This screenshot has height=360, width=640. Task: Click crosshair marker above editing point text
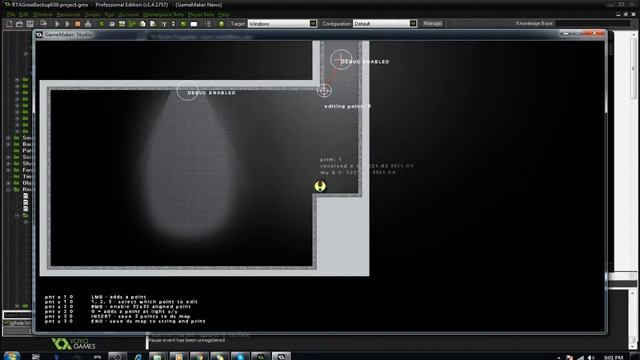[324, 91]
